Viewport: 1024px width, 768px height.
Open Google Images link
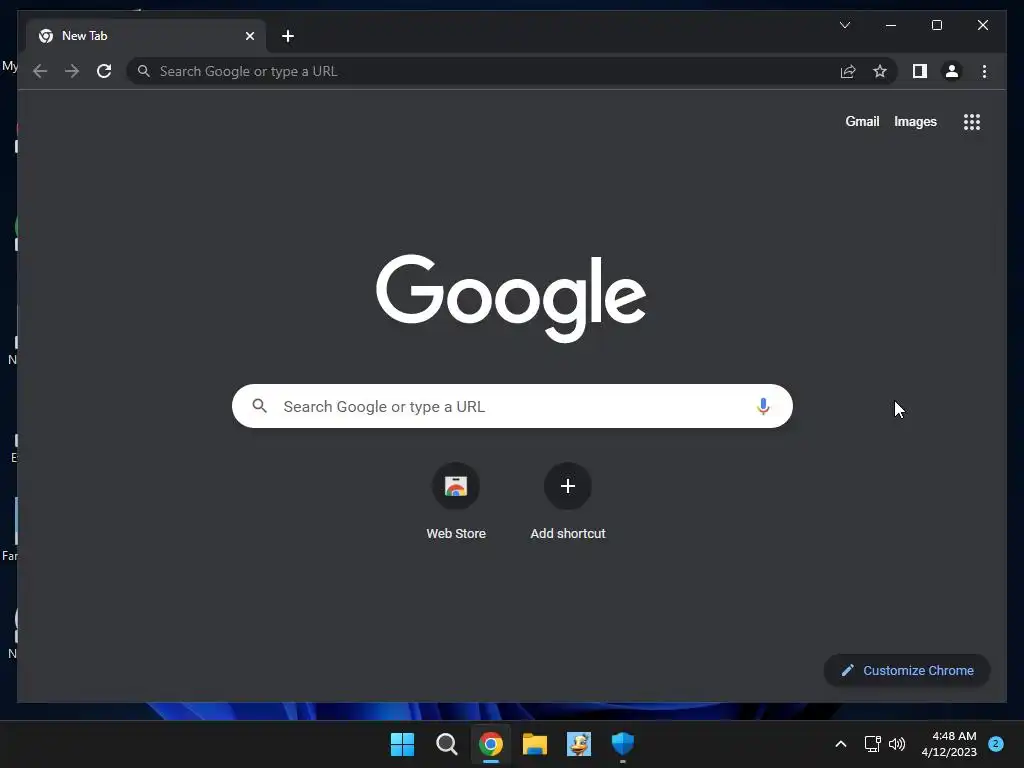coord(915,121)
